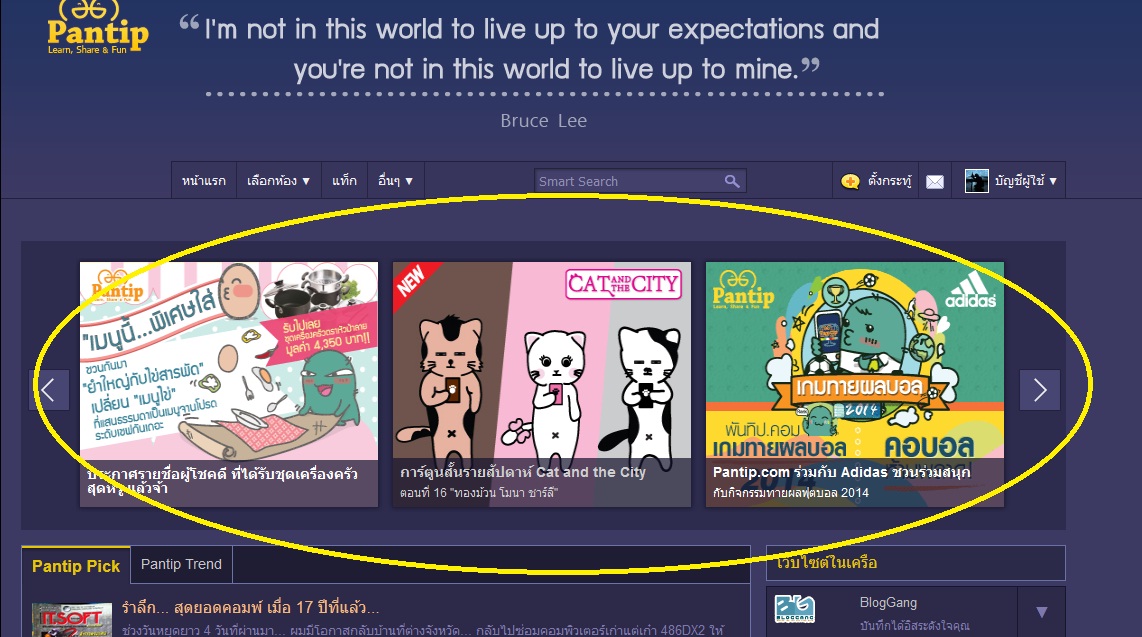
Task: Select the Pantip Pick tab
Action: coord(76,566)
